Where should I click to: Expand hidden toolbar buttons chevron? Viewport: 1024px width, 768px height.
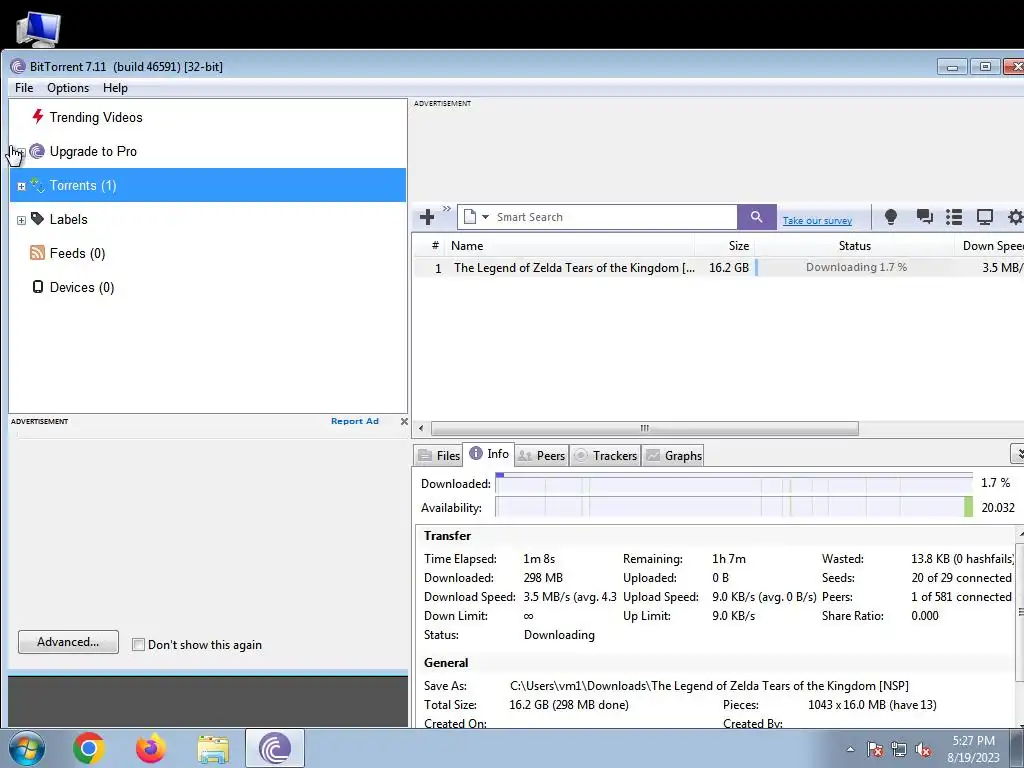click(x=447, y=209)
